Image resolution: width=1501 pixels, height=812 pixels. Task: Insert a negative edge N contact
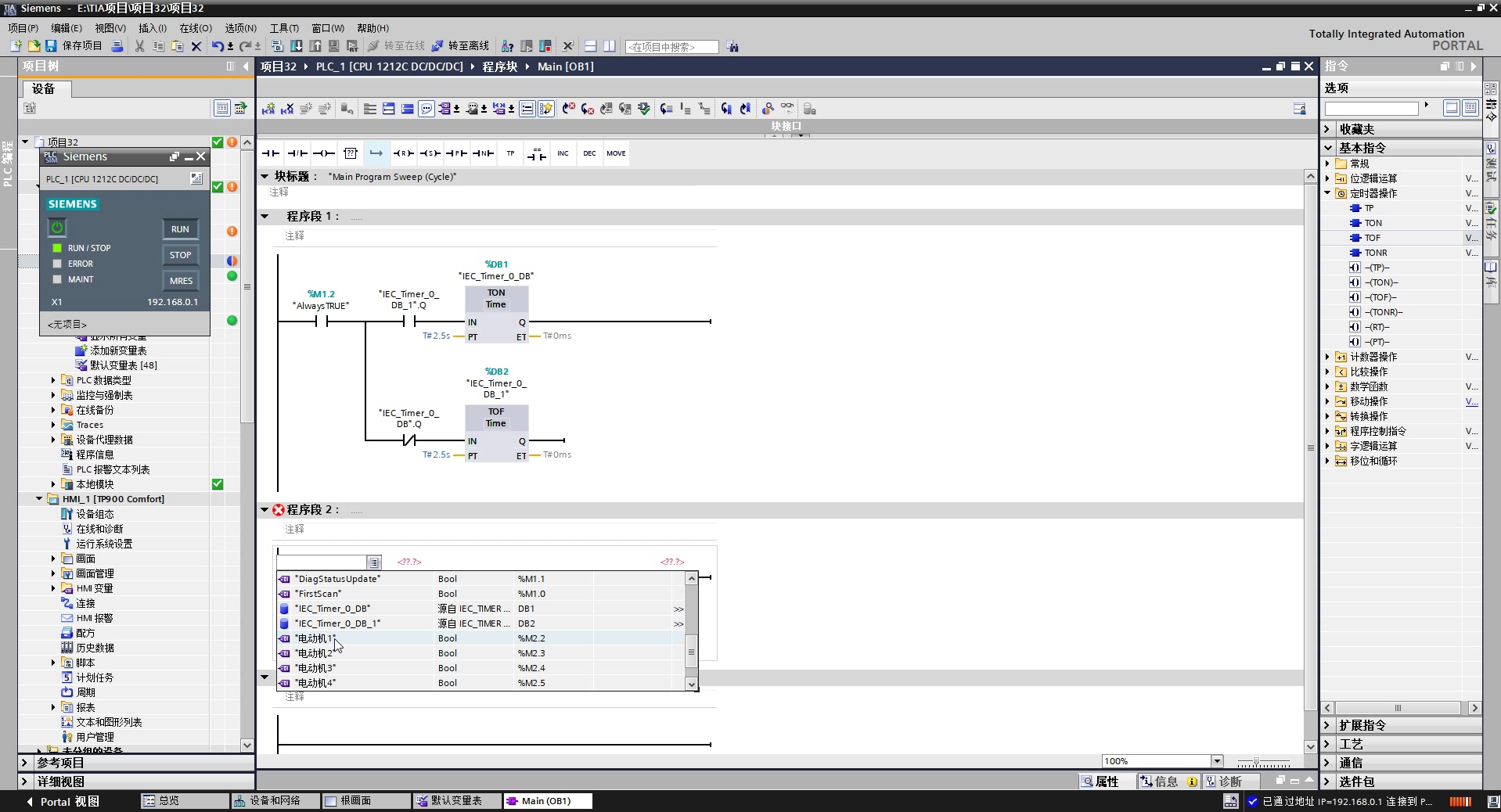tap(483, 153)
